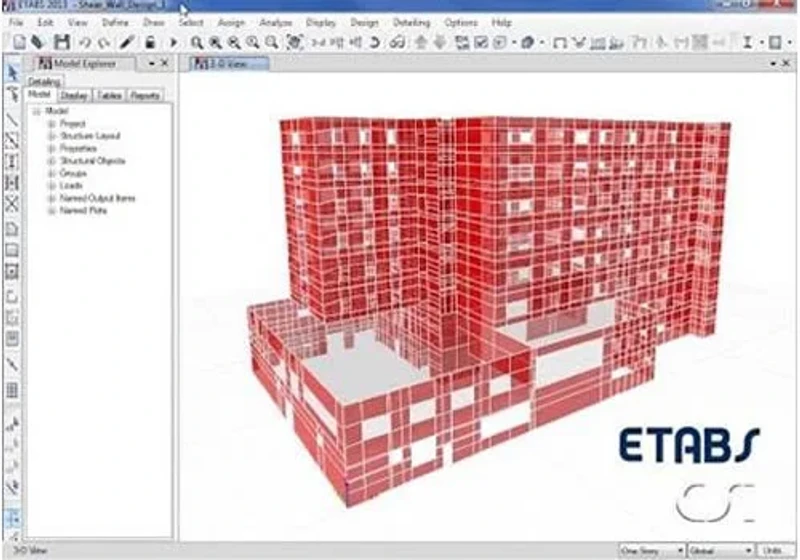This screenshot has height=560, width=800.
Task: Select the Draw Rectangular Floor tool
Action: pyautogui.click(x=12, y=250)
